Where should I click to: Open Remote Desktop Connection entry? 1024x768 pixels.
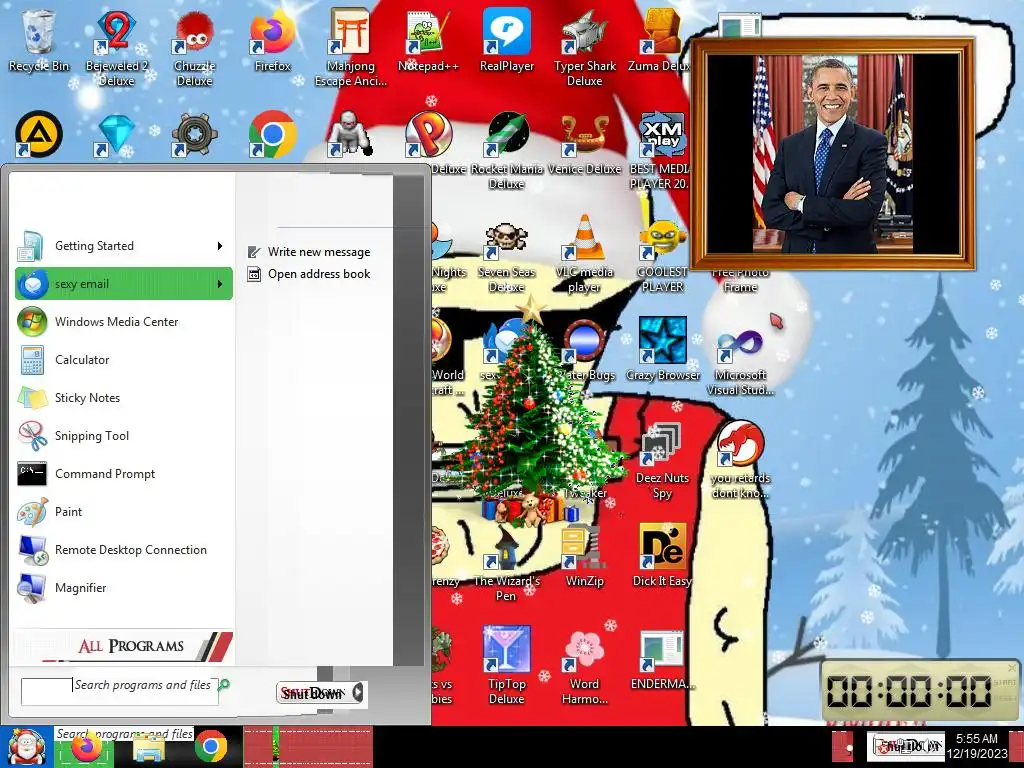point(123,550)
